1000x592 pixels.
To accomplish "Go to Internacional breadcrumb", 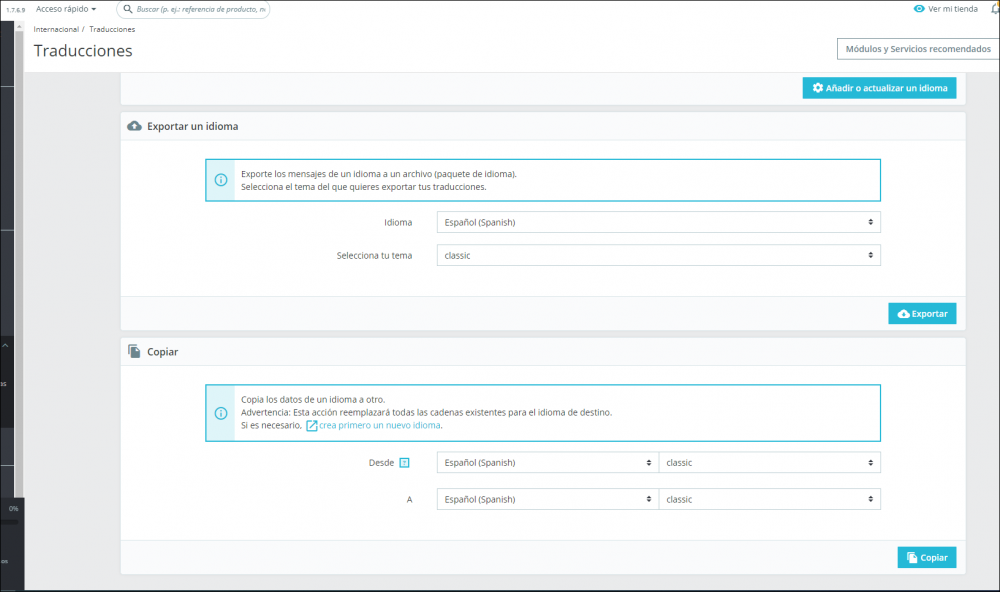I will (56, 29).
